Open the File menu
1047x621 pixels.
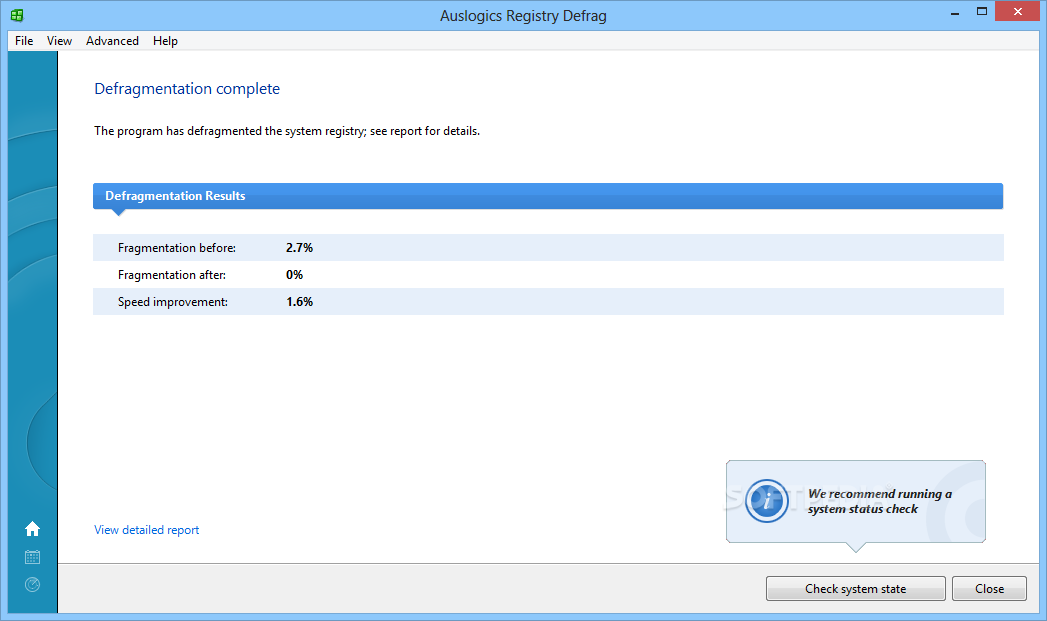click(x=24, y=41)
